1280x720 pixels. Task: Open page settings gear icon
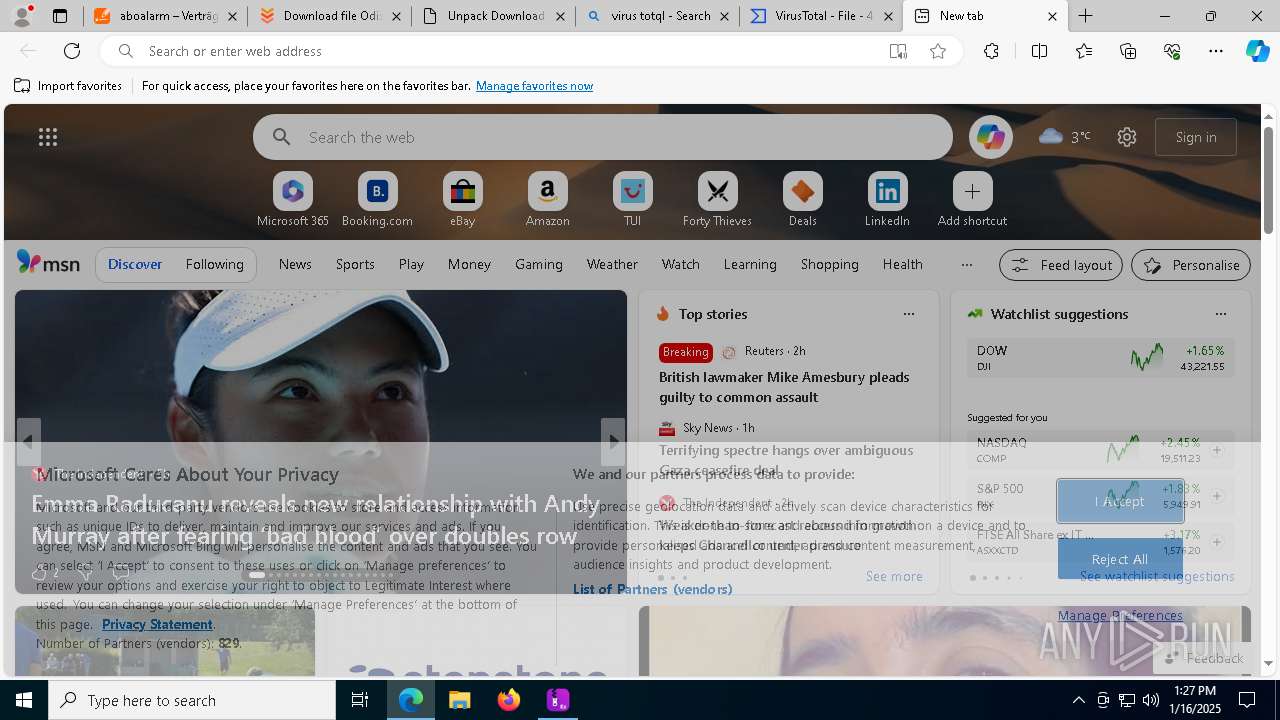pyautogui.click(x=1127, y=137)
